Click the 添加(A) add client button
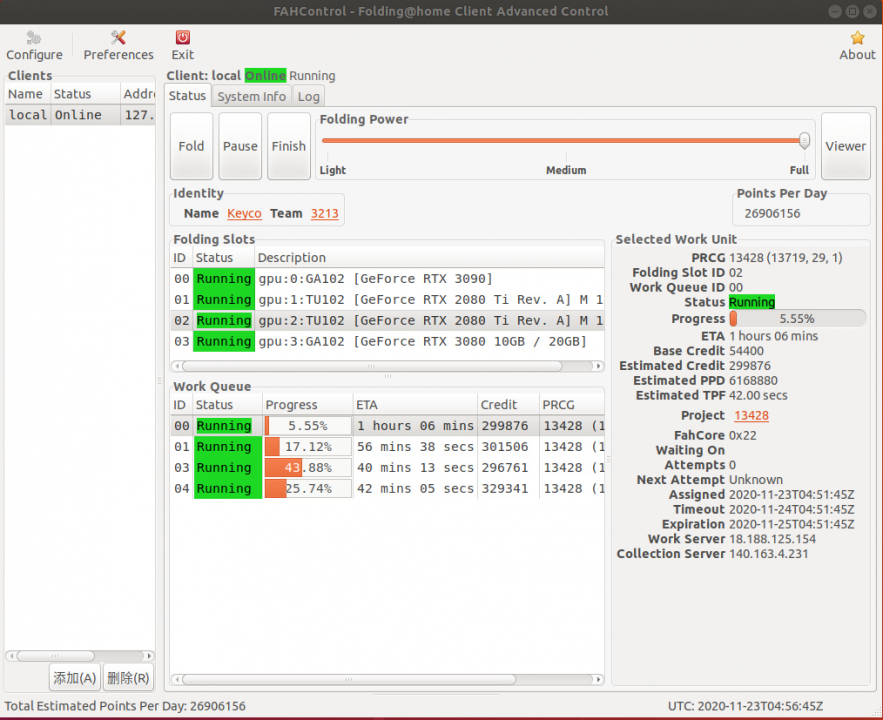Screen dimensions: 883x720 tap(74, 678)
